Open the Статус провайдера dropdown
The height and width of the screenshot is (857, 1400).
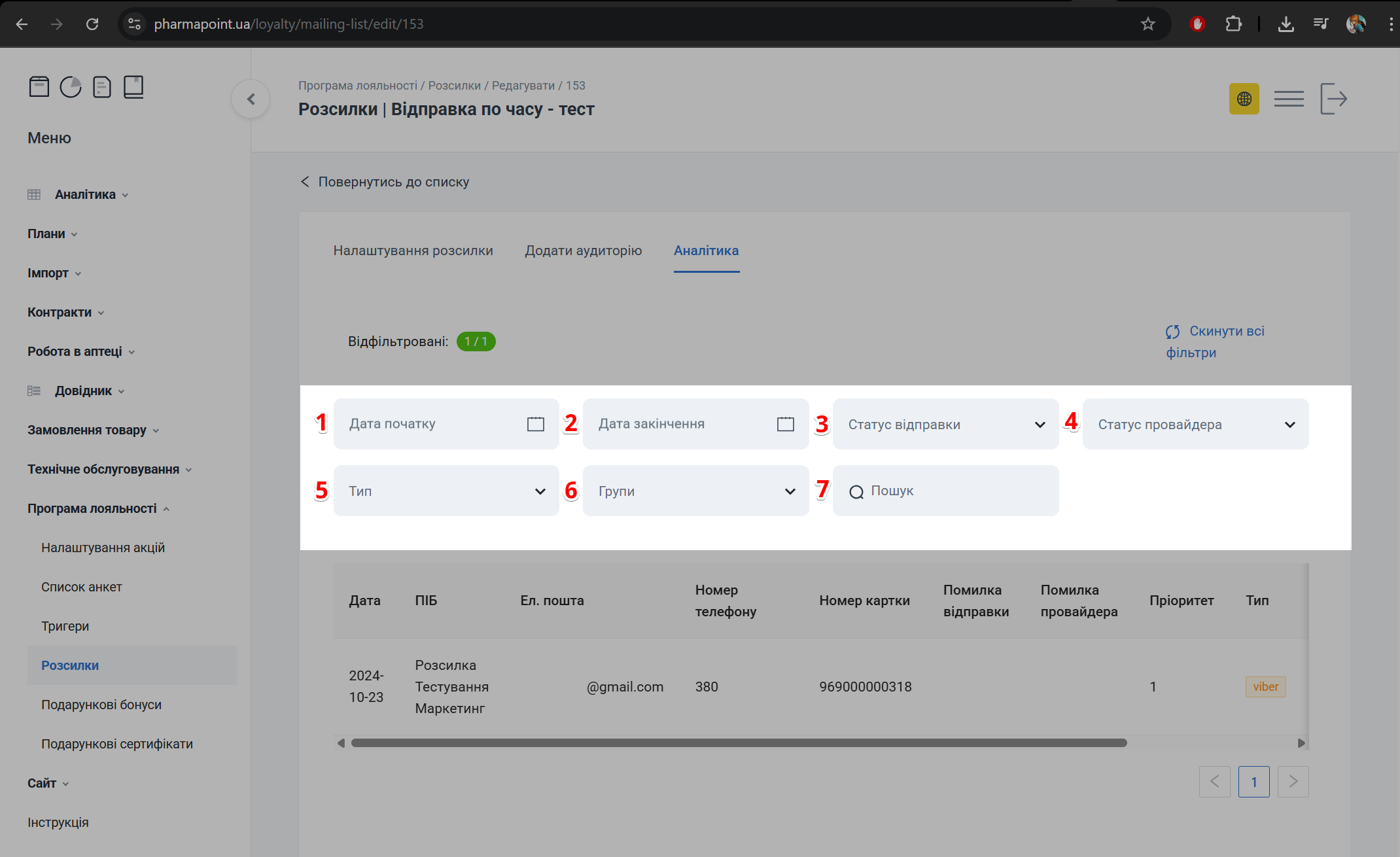pos(1195,424)
